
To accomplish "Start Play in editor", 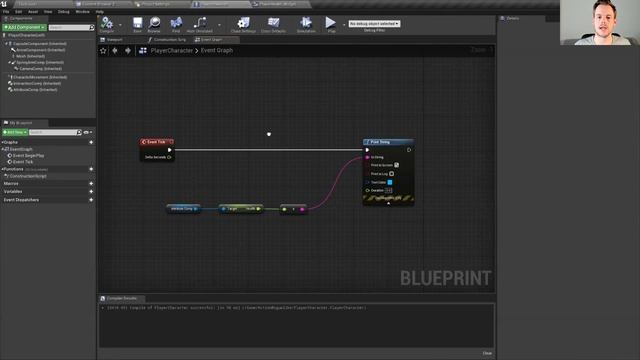I will 331,23.
